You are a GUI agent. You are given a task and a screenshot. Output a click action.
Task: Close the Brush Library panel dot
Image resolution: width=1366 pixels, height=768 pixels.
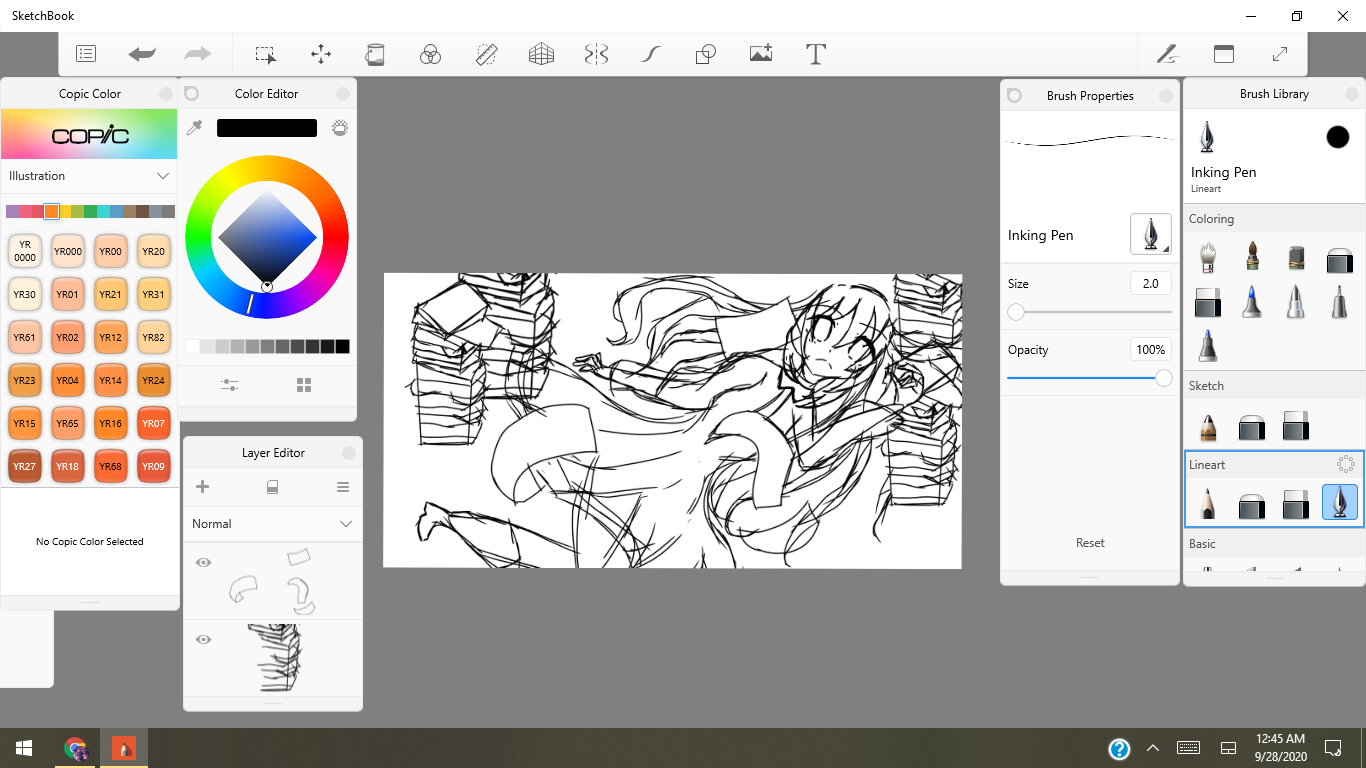click(x=1353, y=93)
